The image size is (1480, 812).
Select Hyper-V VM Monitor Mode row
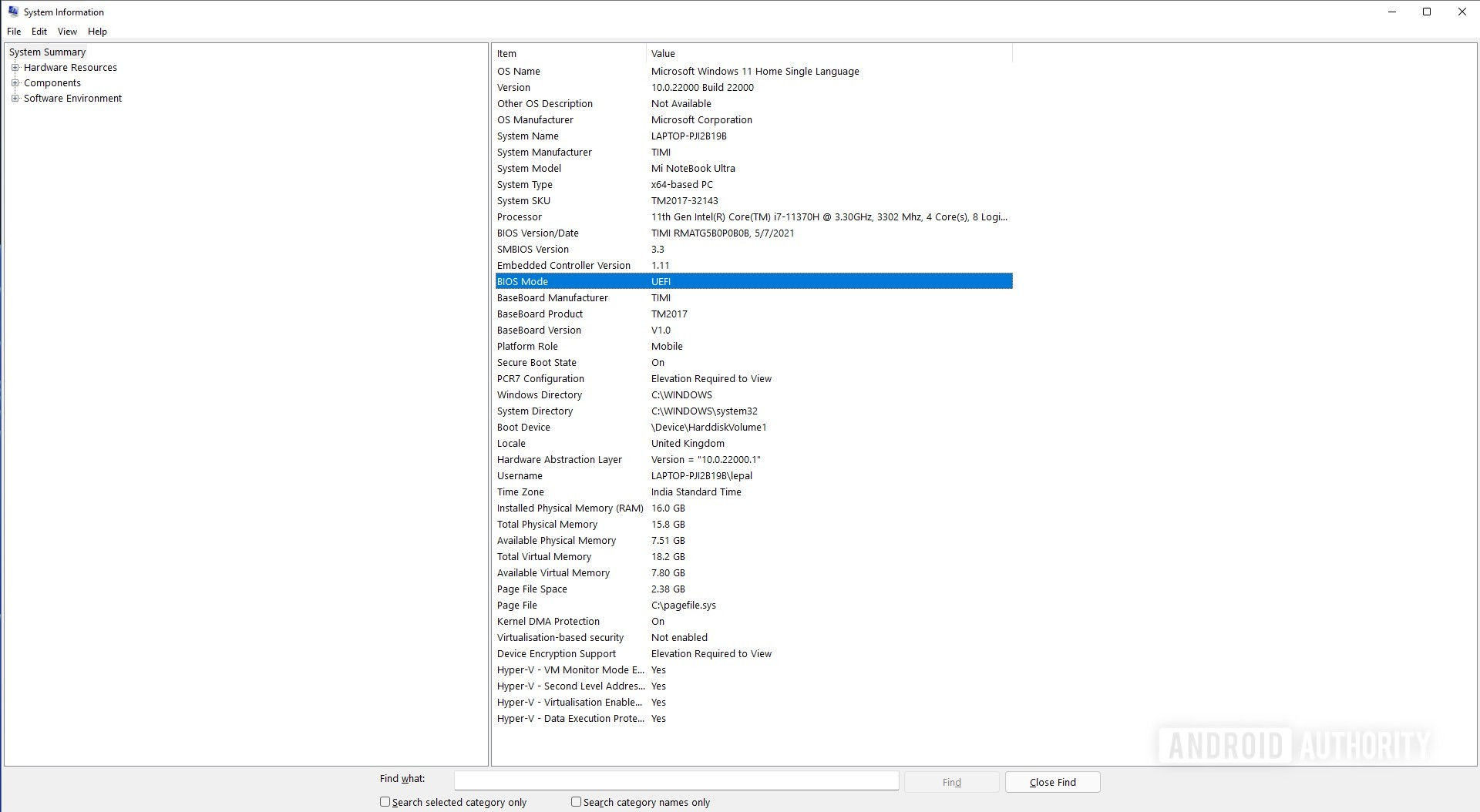click(x=753, y=669)
